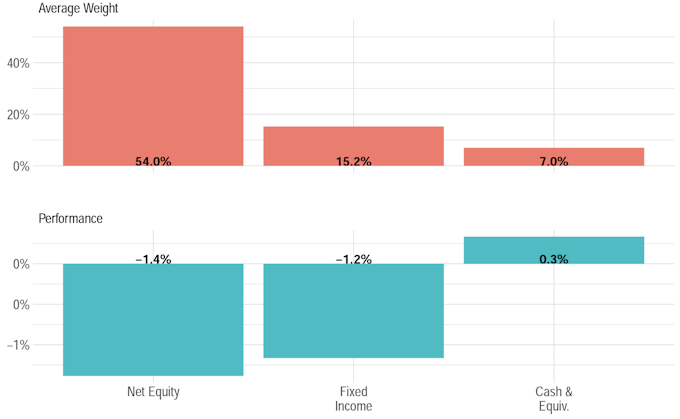Viewport: 680px width, 419px height.
Task: Click the Net Equity x-axis label
Action: click(x=153, y=392)
